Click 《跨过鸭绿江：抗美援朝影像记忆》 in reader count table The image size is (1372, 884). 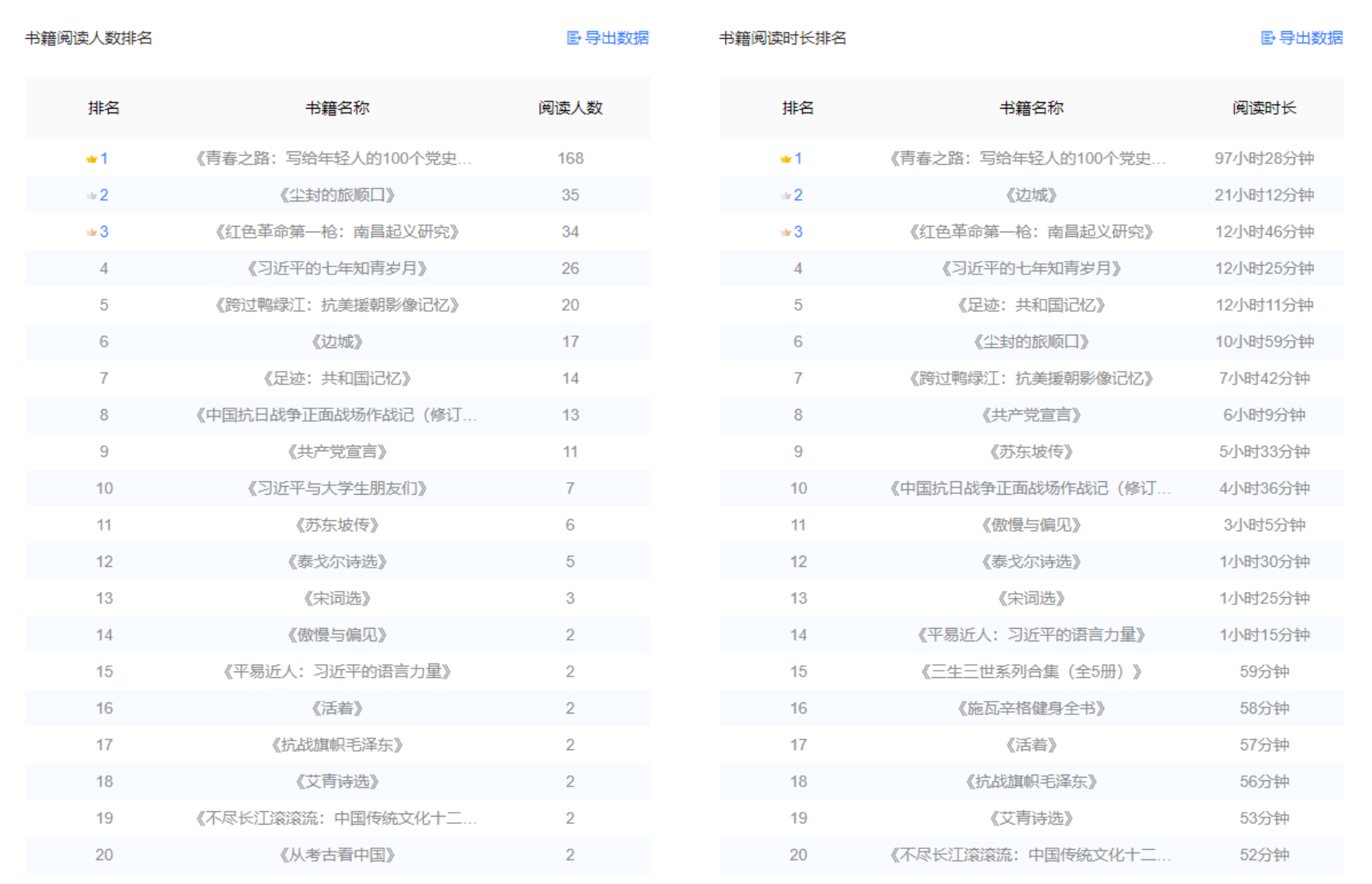pyautogui.click(x=337, y=305)
